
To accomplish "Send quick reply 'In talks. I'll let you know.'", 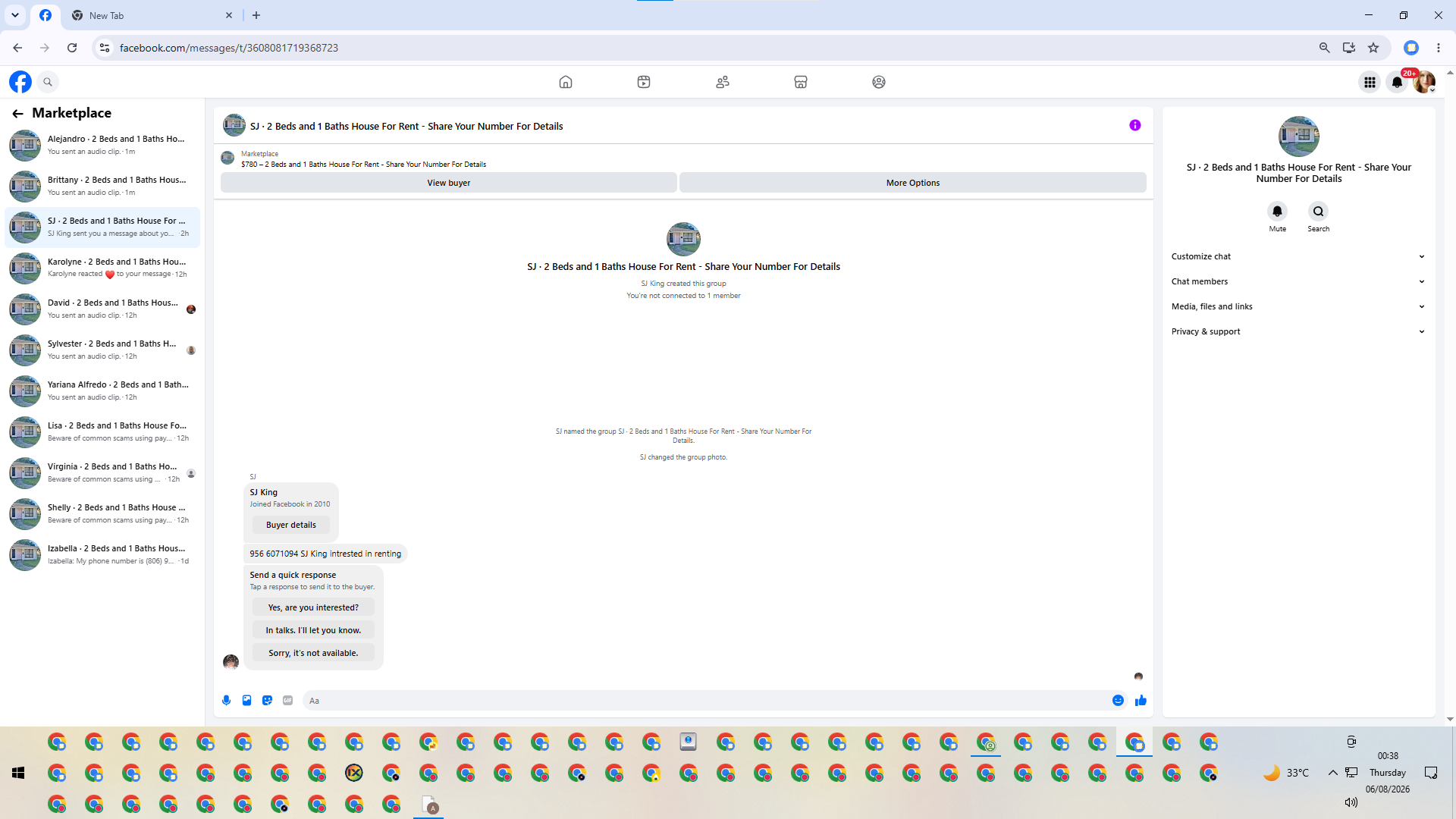I will (x=313, y=630).
